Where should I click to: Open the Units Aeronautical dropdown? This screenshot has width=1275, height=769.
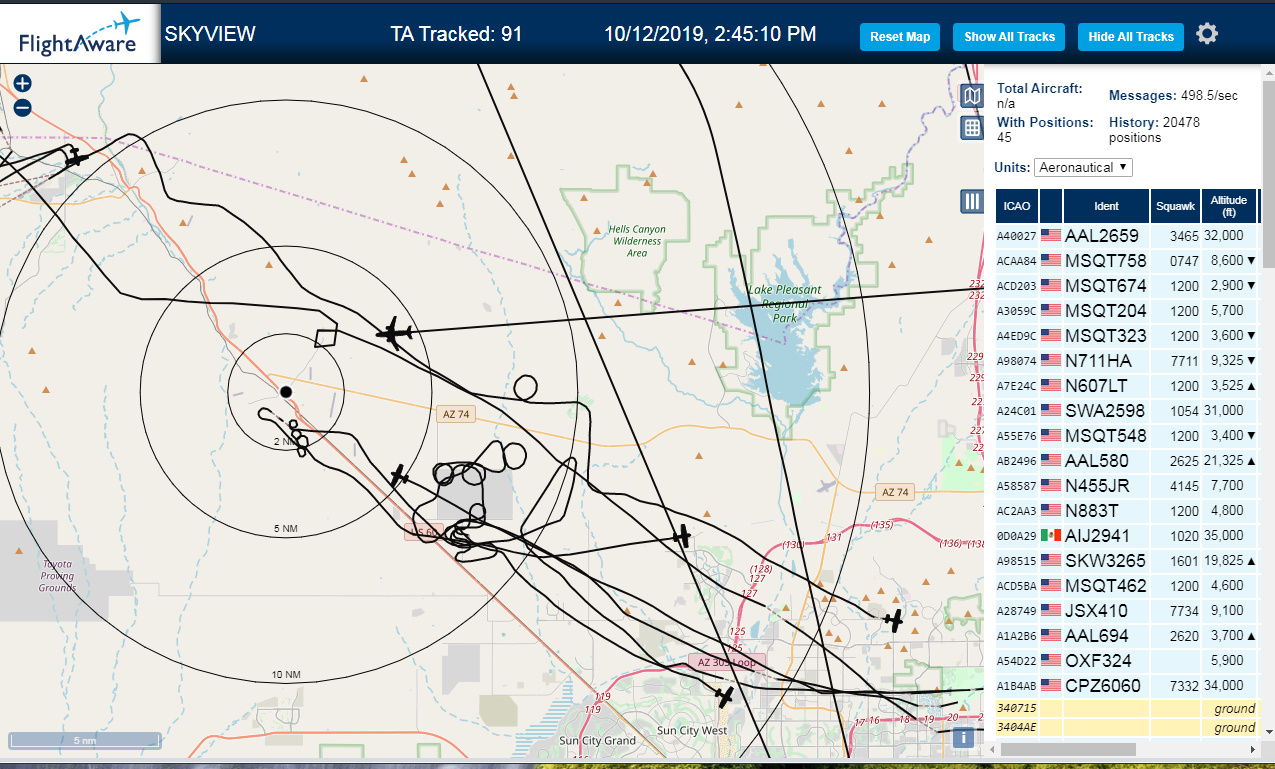pyautogui.click(x=1083, y=168)
